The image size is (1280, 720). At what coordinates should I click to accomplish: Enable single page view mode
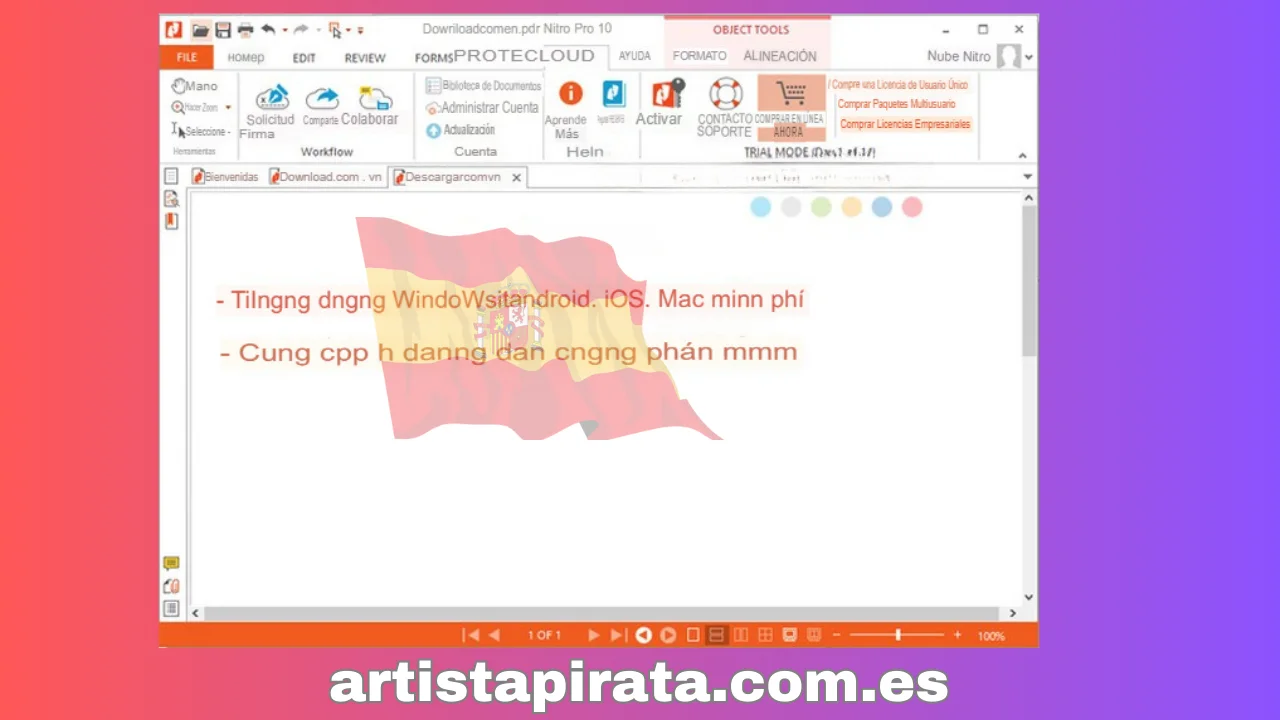tap(693, 635)
